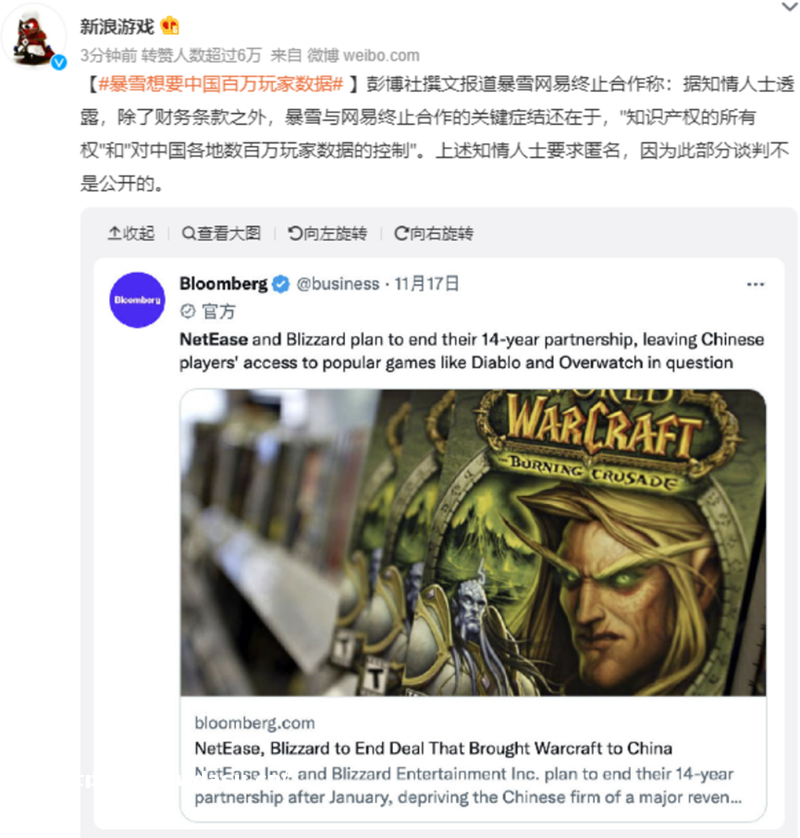Click 查看大图 to view large image
The width and height of the screenshot is (800, 838).
pos(221,234)
